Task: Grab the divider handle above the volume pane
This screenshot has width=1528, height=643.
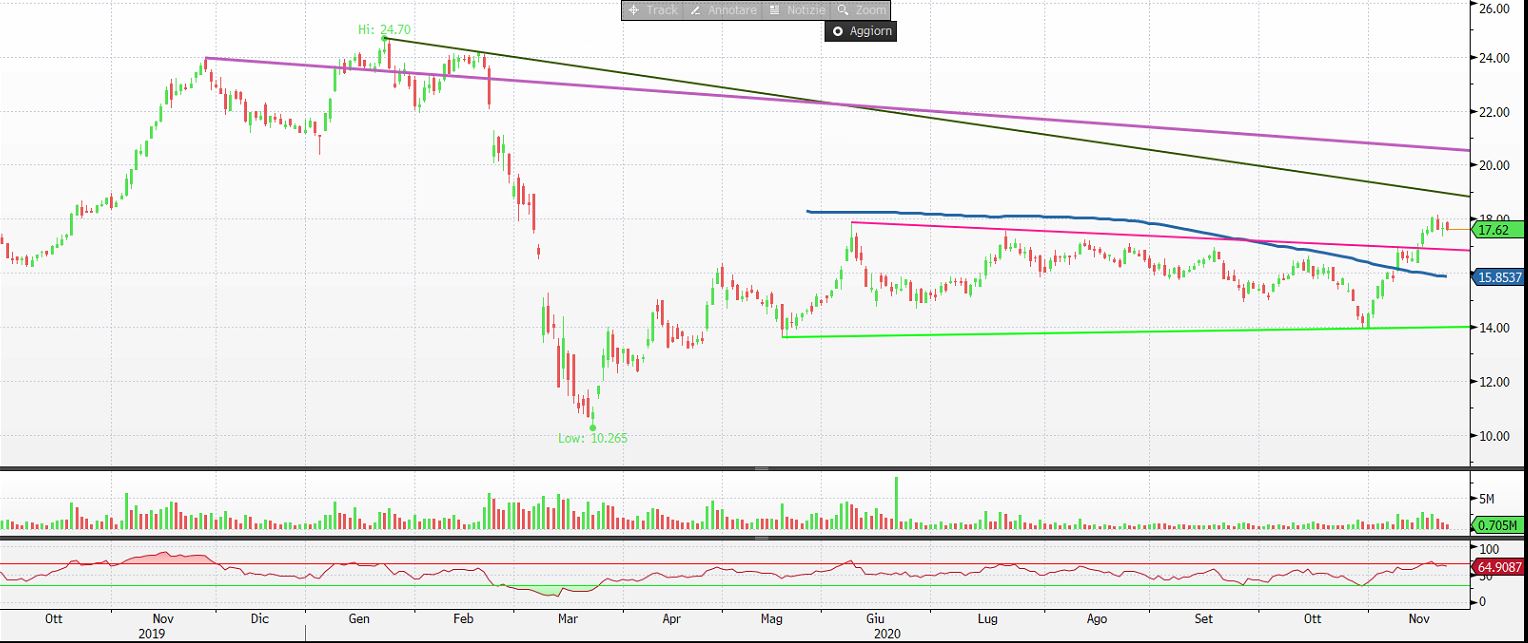Action: point(762,468)
